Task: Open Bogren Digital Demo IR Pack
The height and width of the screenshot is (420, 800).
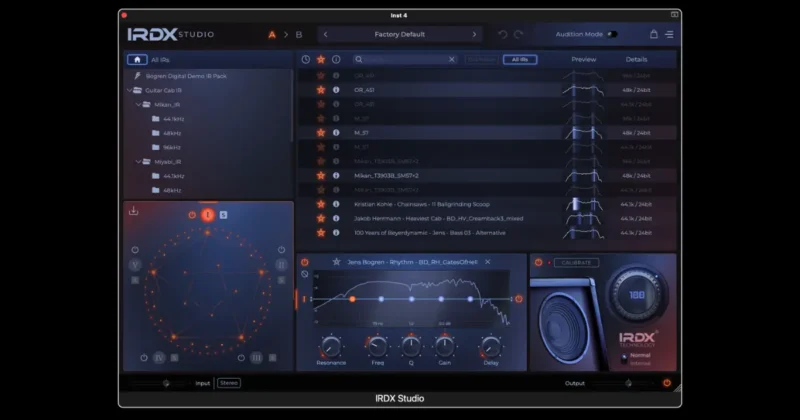Action: tap(186, 76)
